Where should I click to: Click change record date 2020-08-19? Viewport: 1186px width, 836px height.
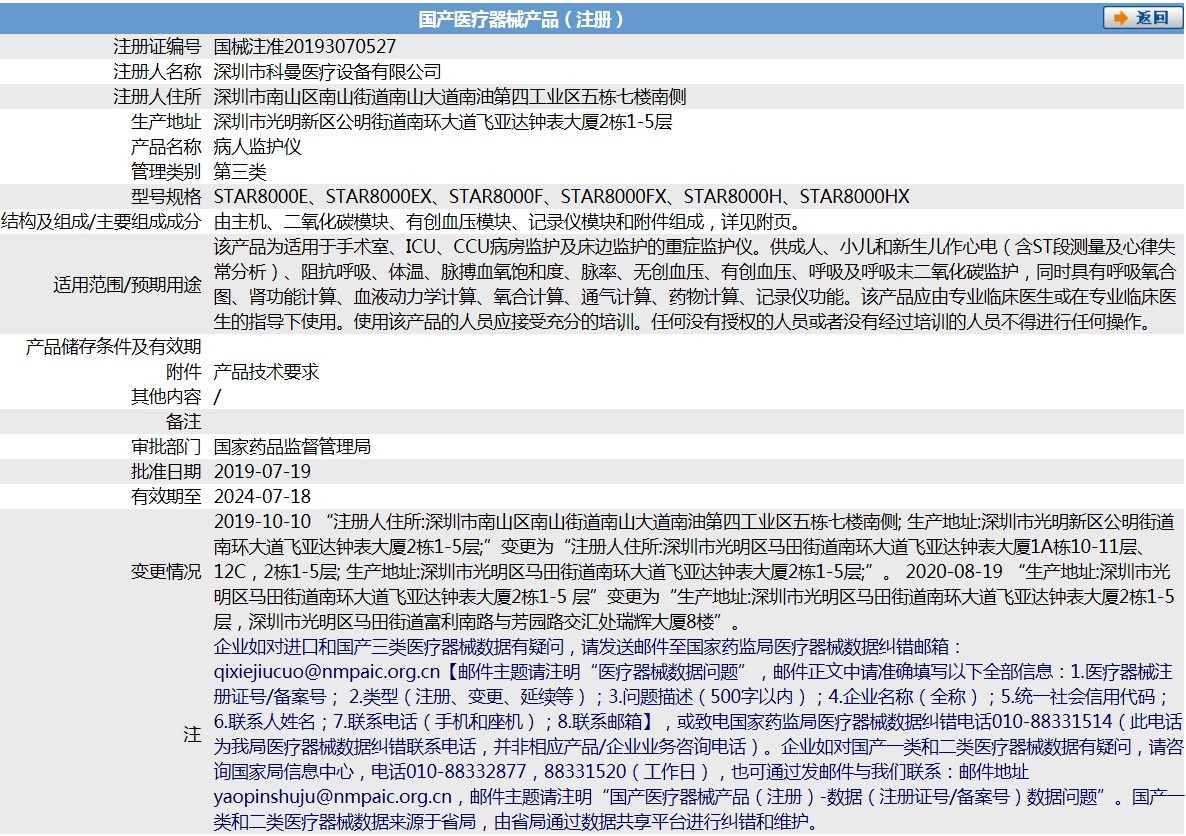pyautogui.click(x=954, y=570)
